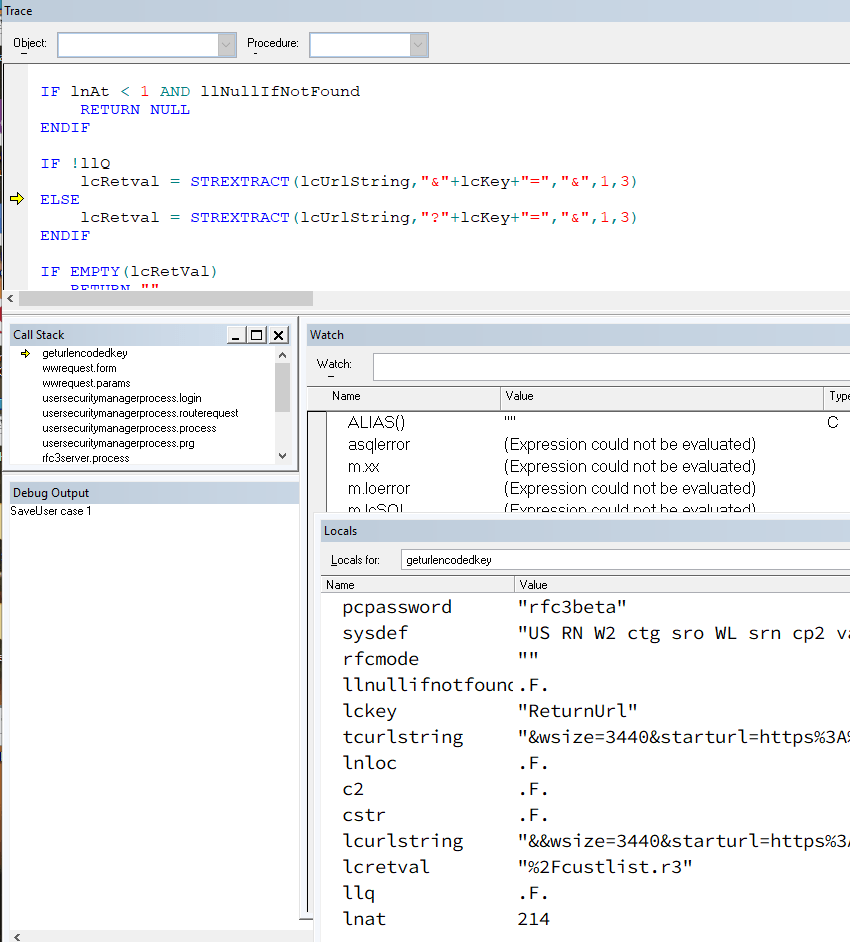Click the Call Stack scroll up arrow
The height and width of the screenshot is (942, 850).
point(282,355)
